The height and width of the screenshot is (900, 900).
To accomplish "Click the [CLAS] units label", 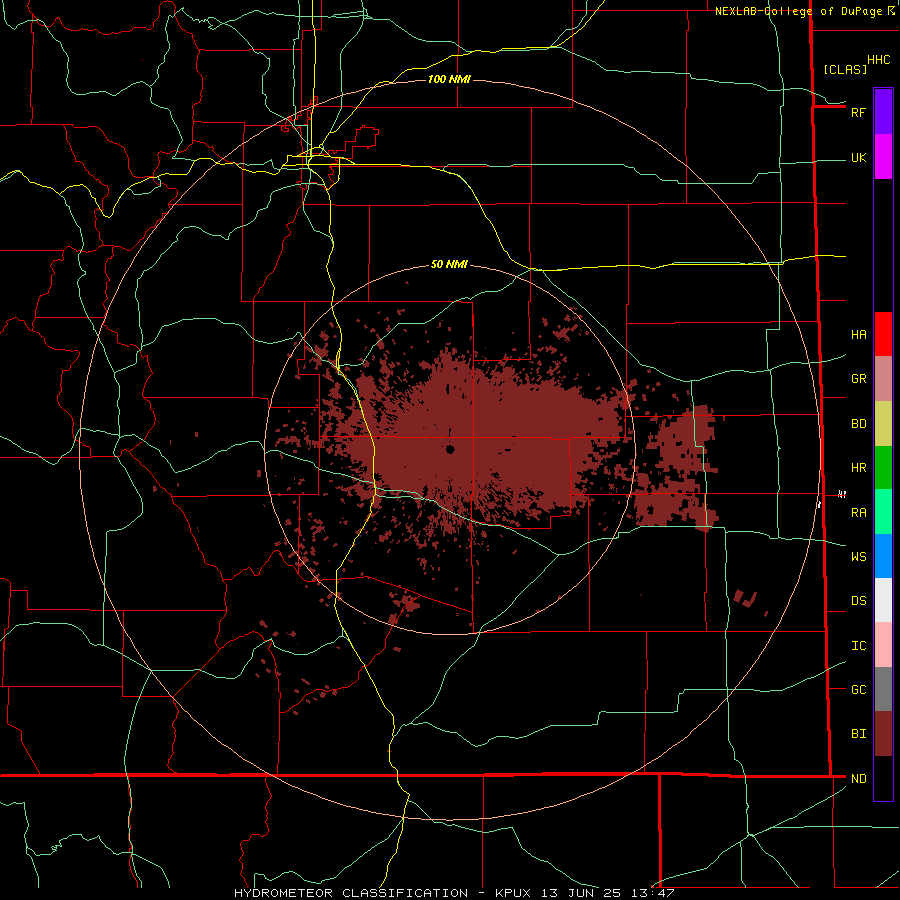I will (845, 69).
